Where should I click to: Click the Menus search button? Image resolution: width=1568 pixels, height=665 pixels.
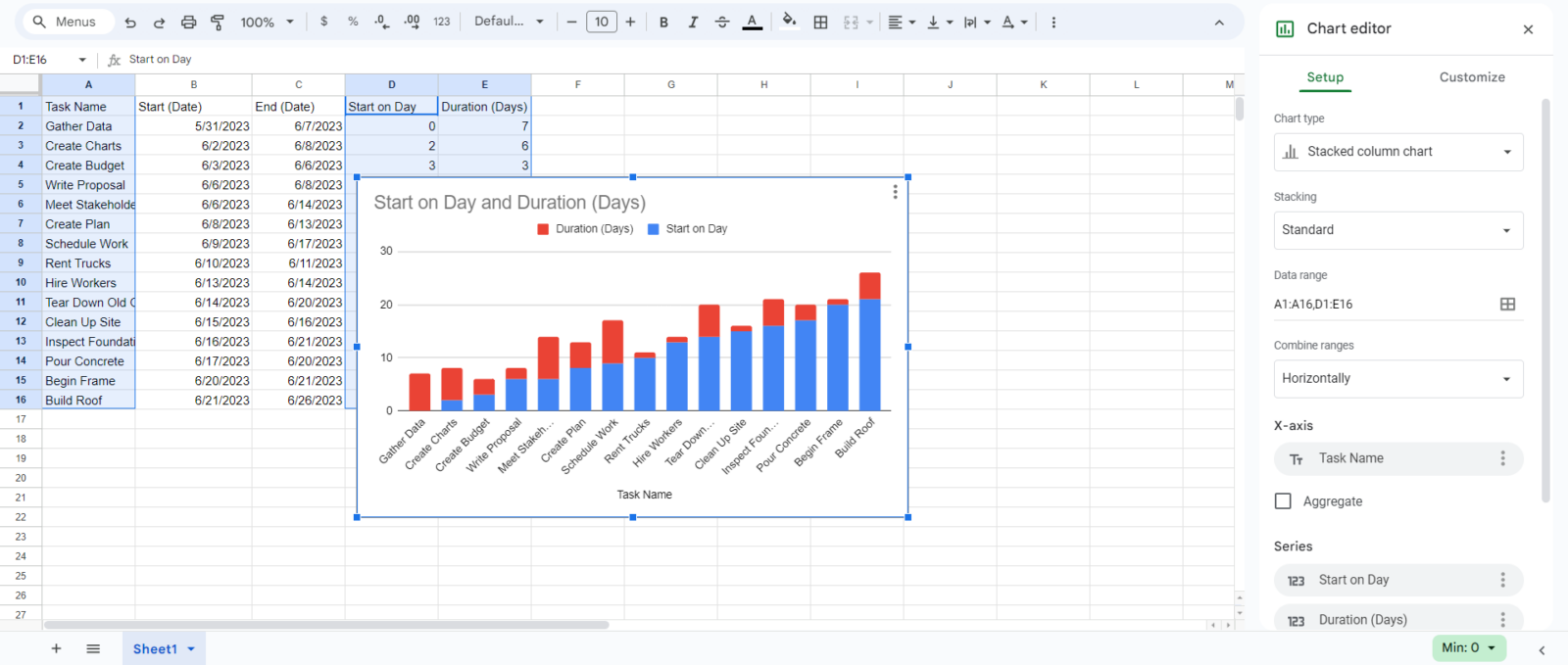click(65, 22)
